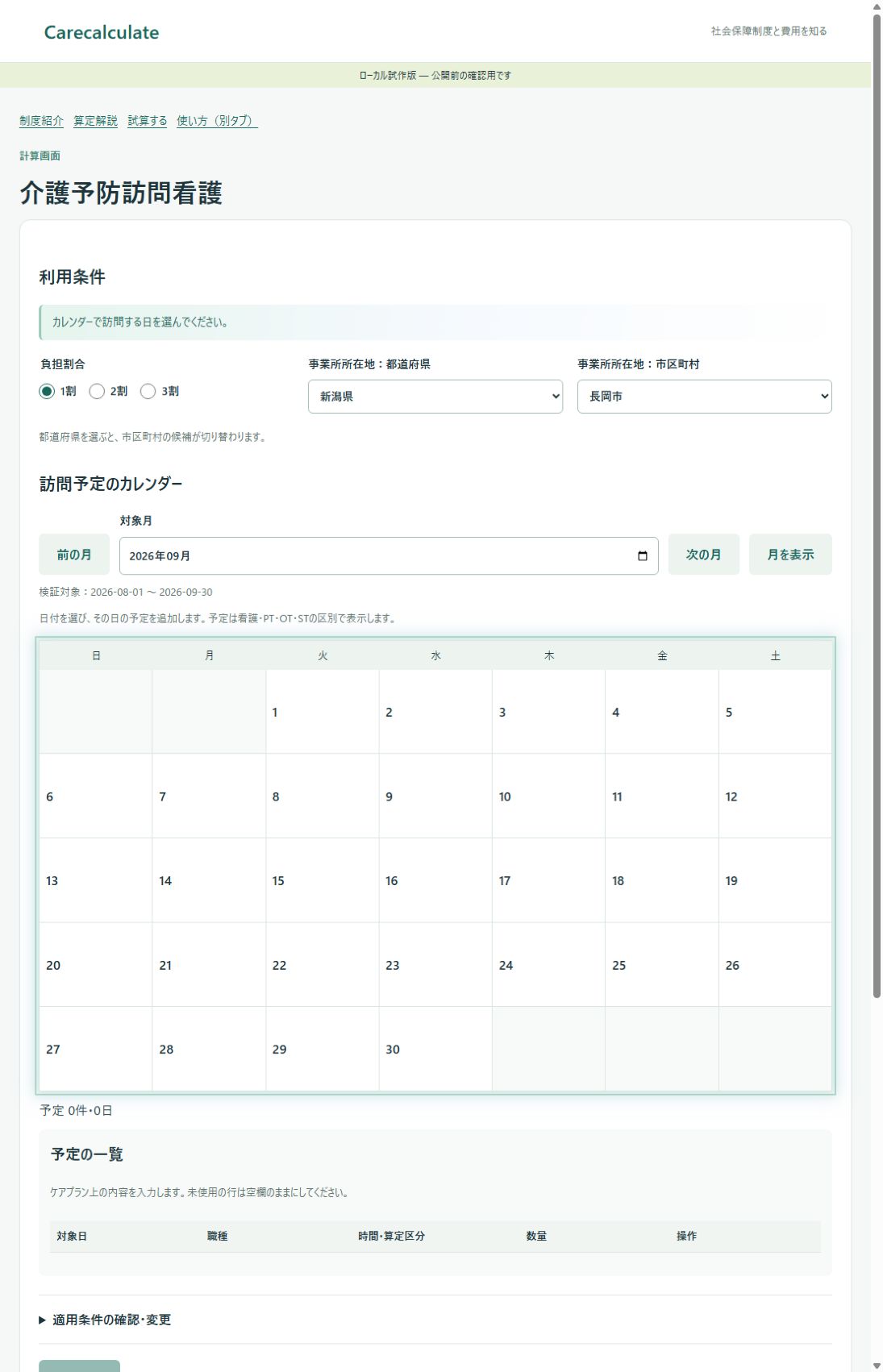Select day 7 in the calendar
Viewport: 883px width, 1372px height.
point(209,796)
